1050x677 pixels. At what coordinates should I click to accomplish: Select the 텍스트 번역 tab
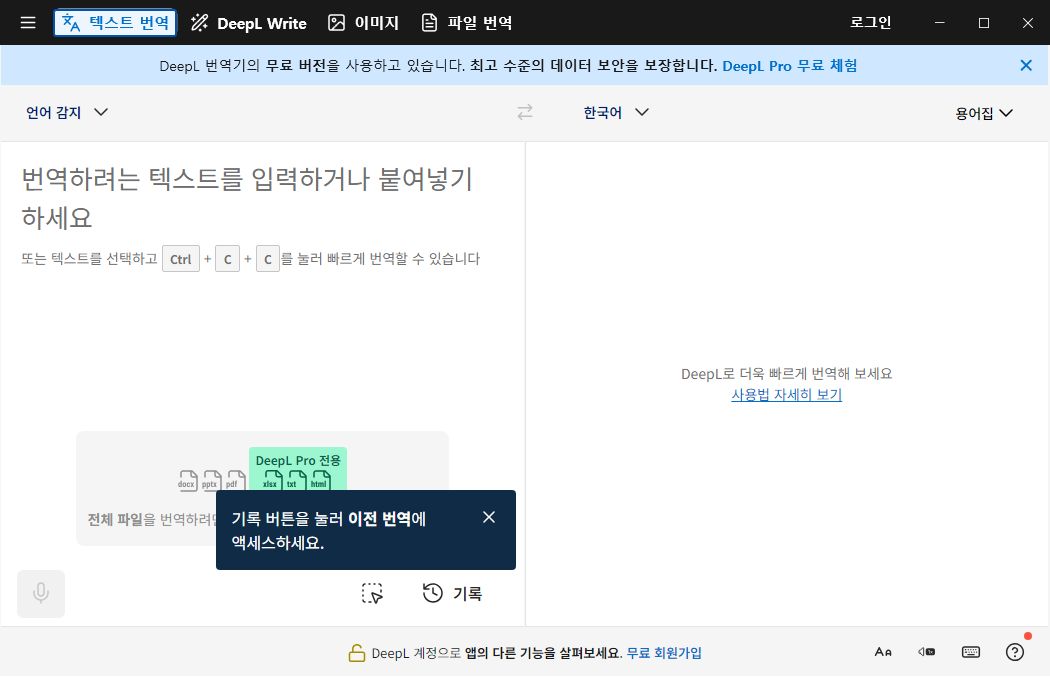116,23
